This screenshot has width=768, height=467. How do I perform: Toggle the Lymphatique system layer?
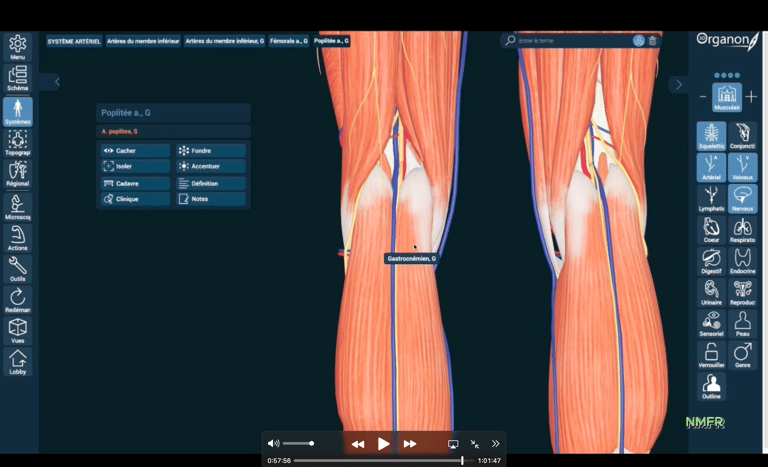(x=711, y=199)
